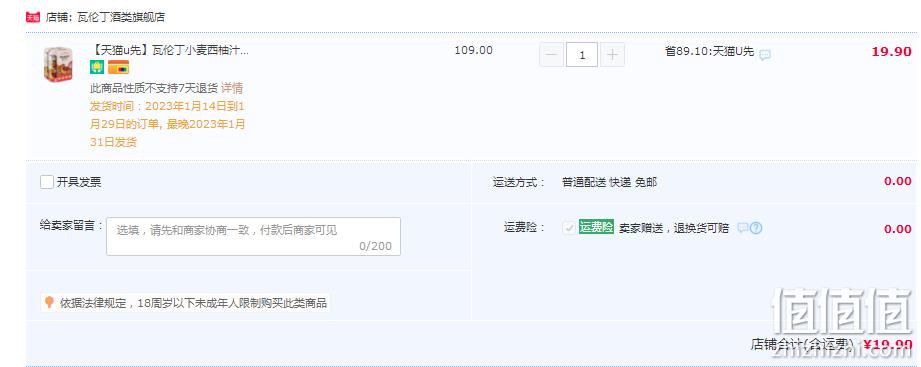The width and height of the screenshot is (921, 367).
Task: Select item subtotal 19.90
Action: click(891, 52)
